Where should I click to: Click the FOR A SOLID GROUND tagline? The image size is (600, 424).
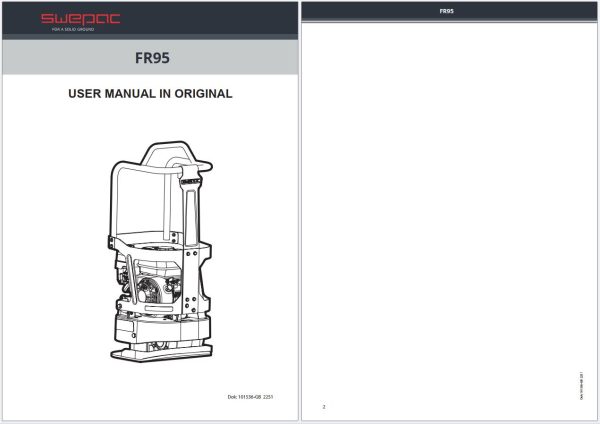click(73, 29)
